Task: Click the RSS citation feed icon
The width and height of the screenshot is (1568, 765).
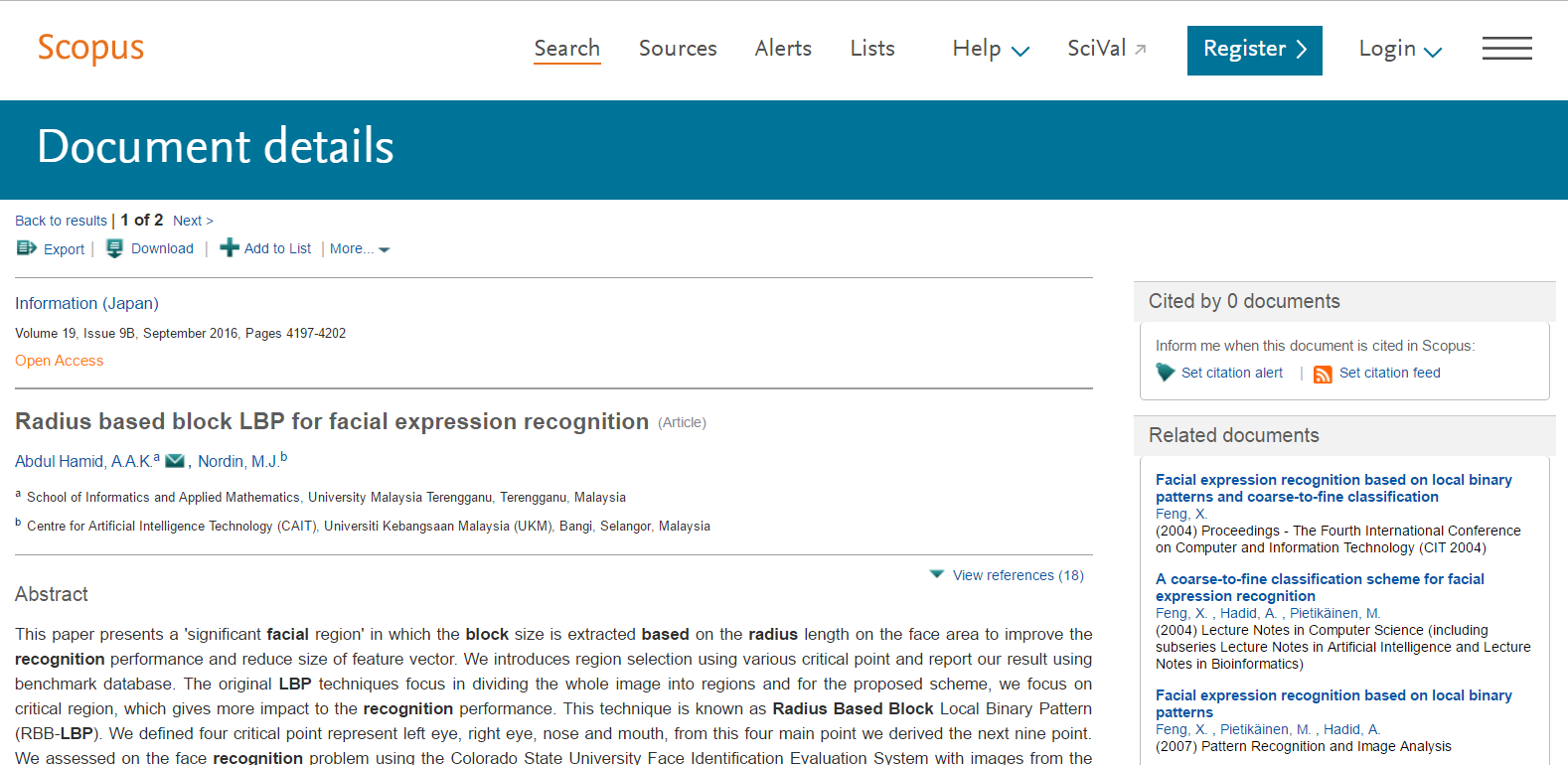Action: 1323,374
